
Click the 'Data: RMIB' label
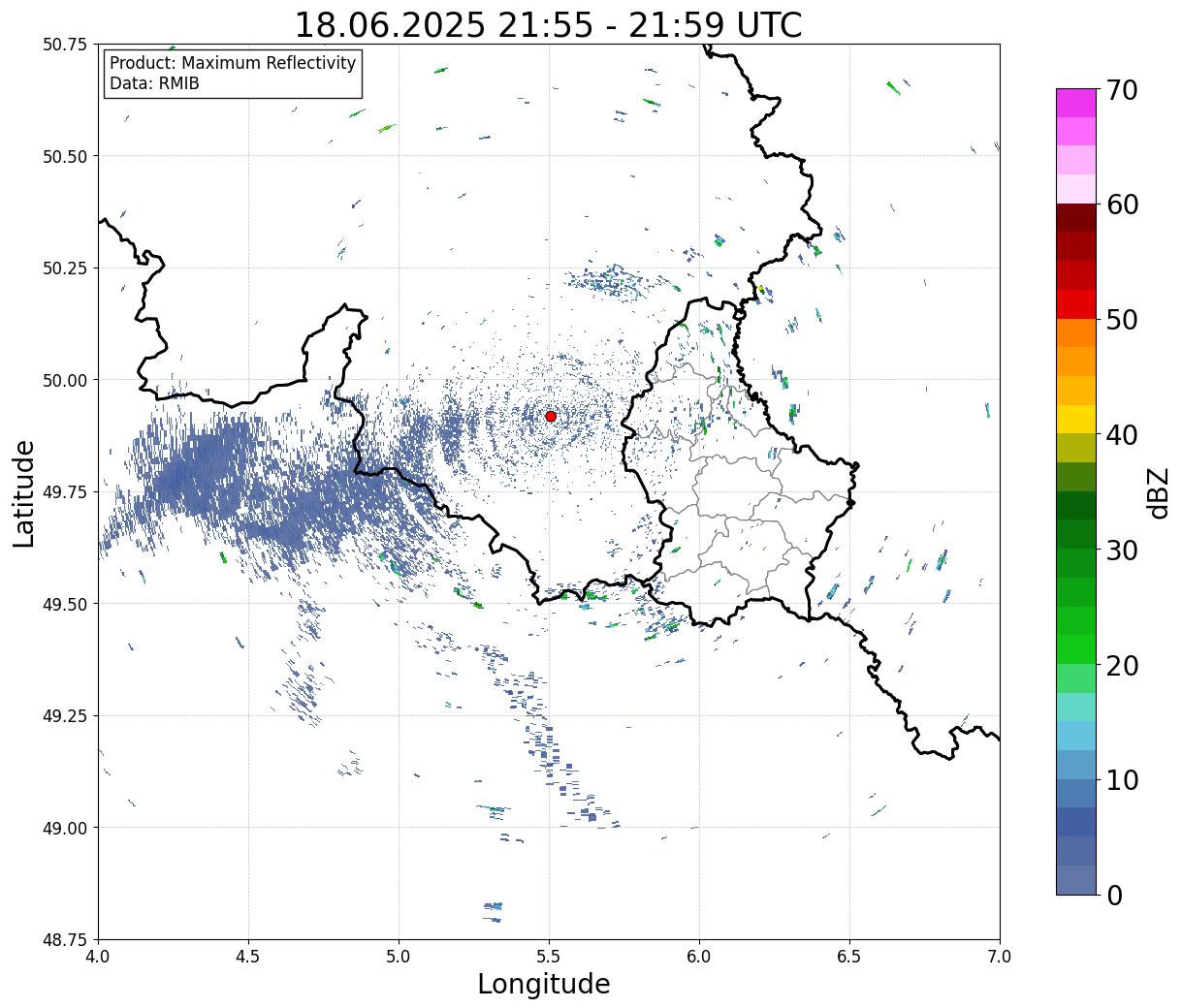[154, 84]
